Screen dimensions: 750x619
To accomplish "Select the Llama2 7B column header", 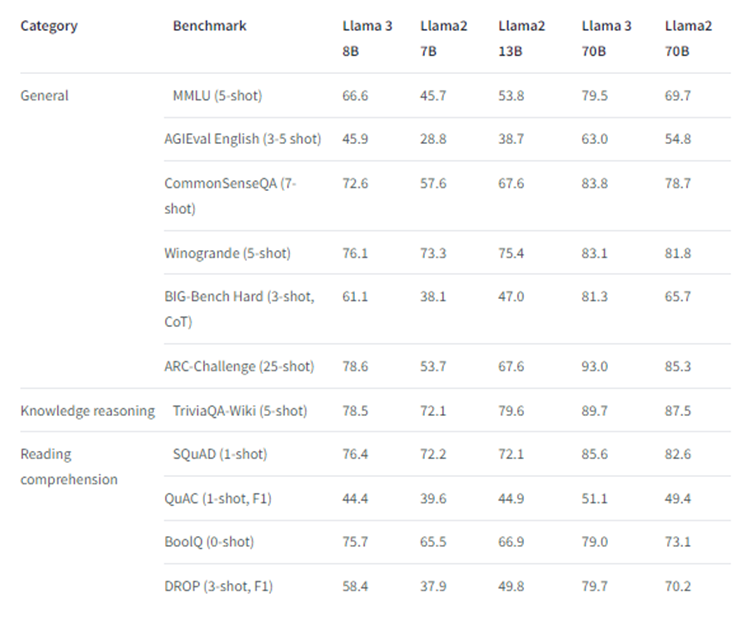I will click(443, 38).
